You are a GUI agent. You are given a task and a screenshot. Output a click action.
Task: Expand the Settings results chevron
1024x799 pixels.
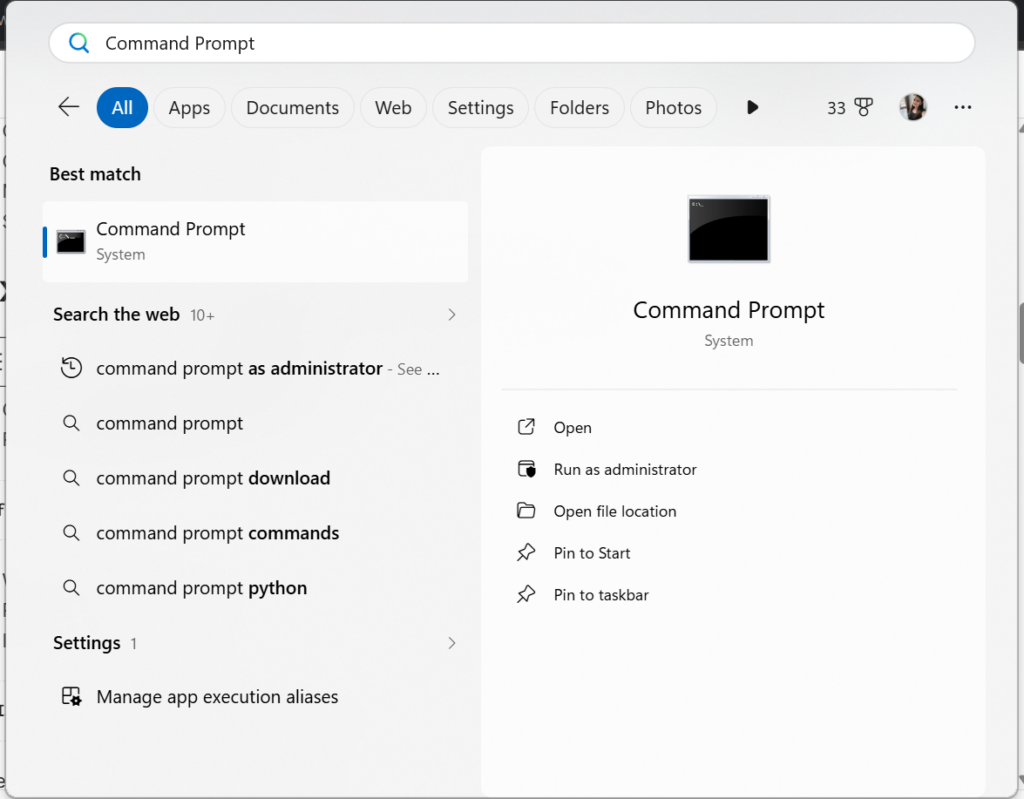(x=452, y=643)
